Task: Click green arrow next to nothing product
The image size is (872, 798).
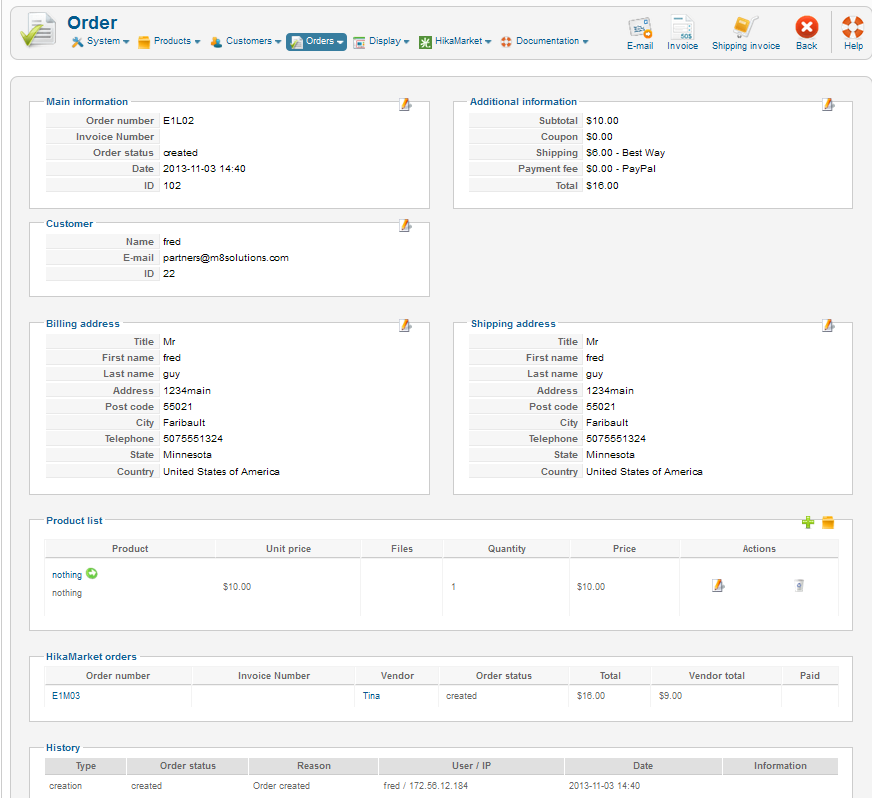Action: click(x=92, y=573)
